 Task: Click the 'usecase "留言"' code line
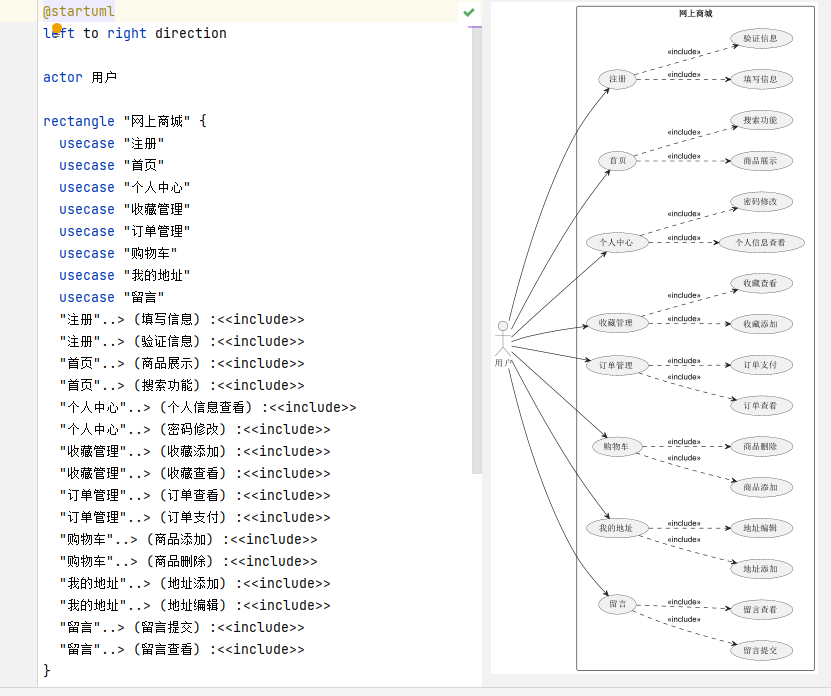[x=112, y=297]
